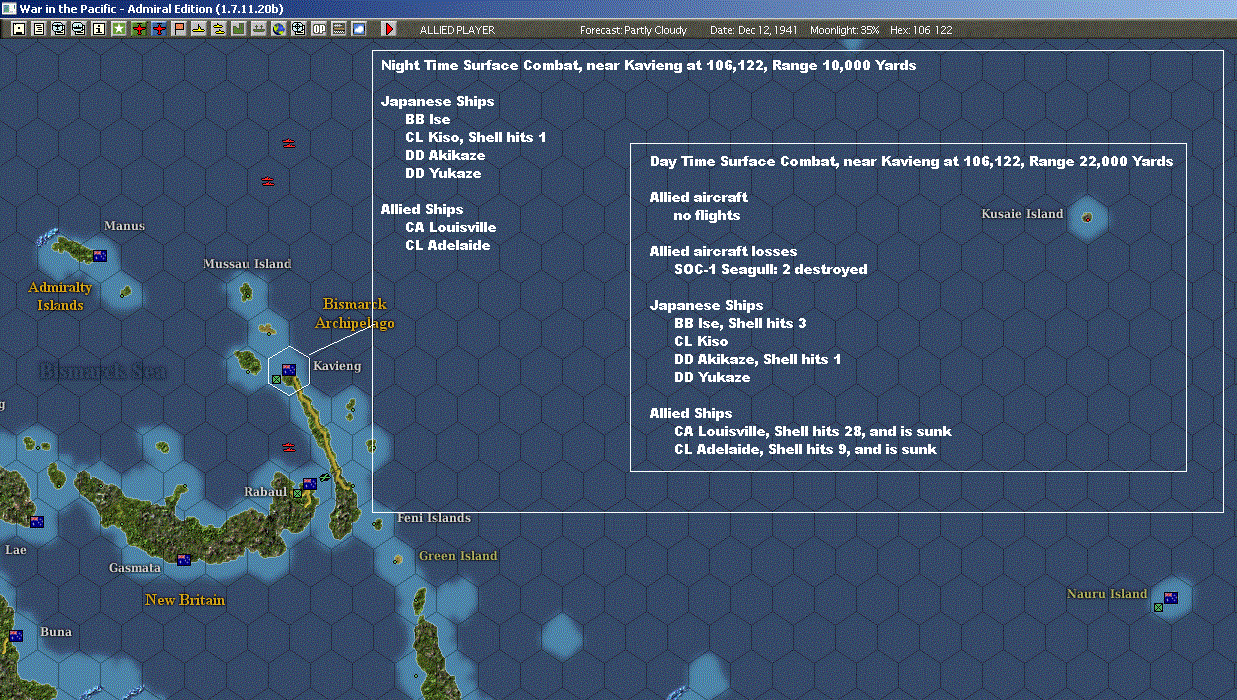This screenshot has height=700, width=1237.
Task: Click the Feni Islands map label
Action: (434, 518)
